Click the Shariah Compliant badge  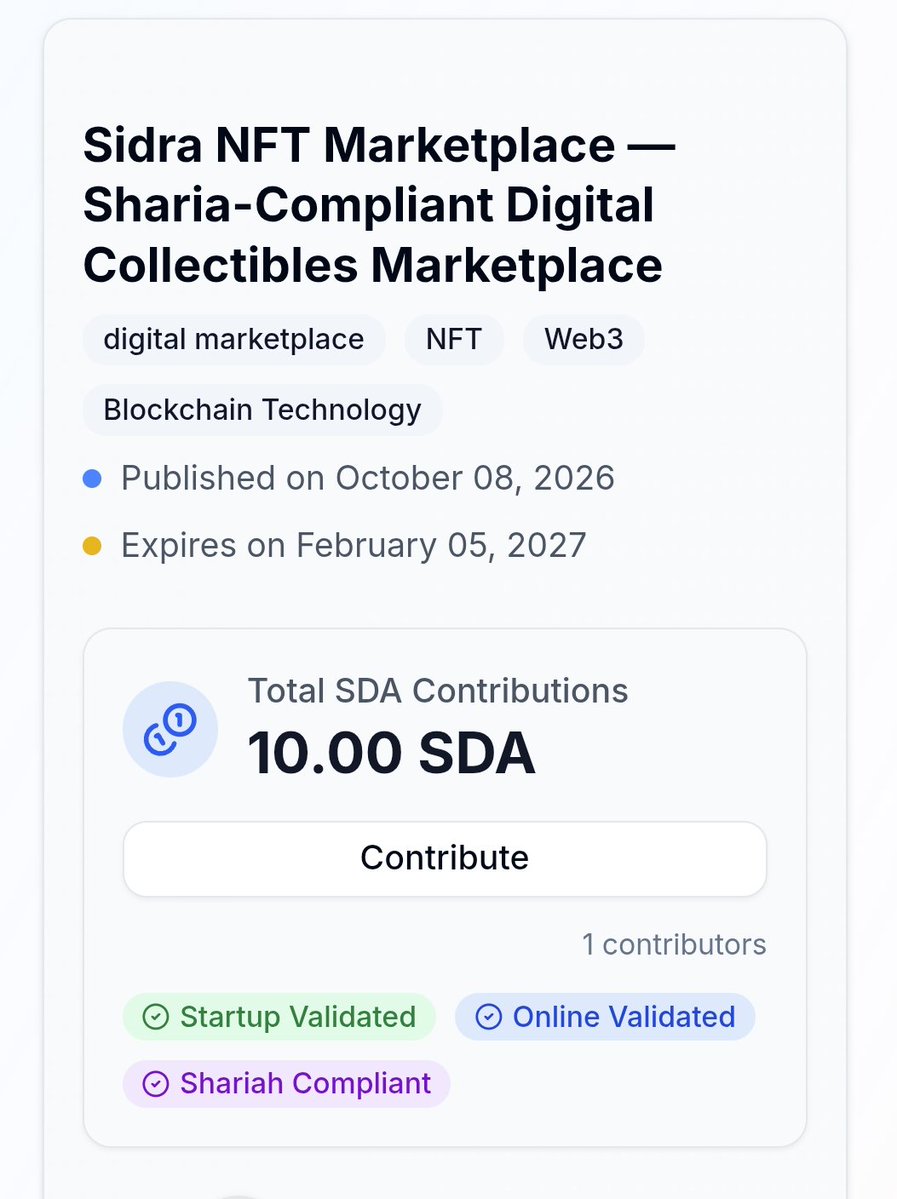[x=286, y=1084]
